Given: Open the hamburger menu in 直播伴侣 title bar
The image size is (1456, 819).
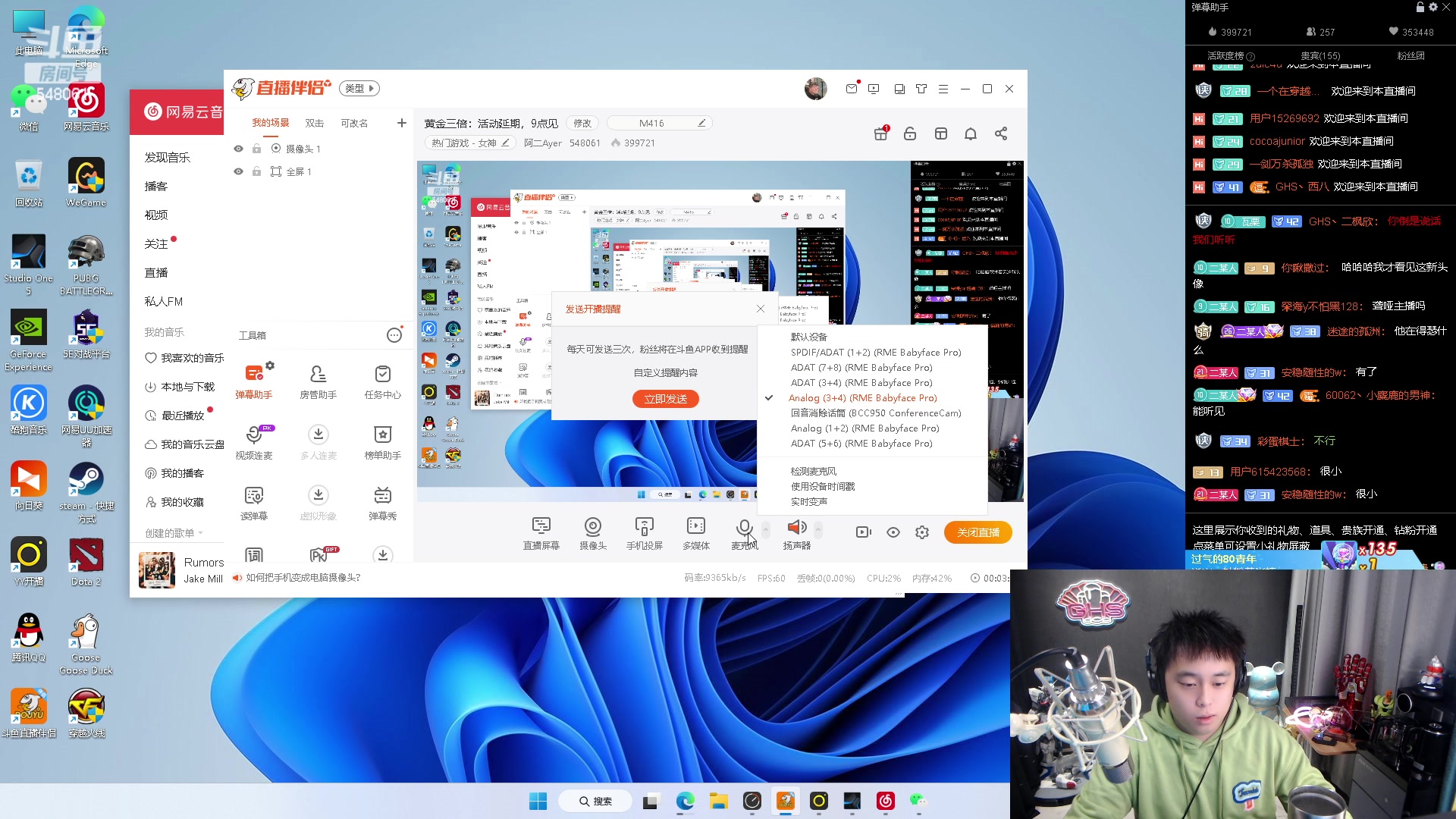Looking at the screenshot, I should (x=943, y=89).
